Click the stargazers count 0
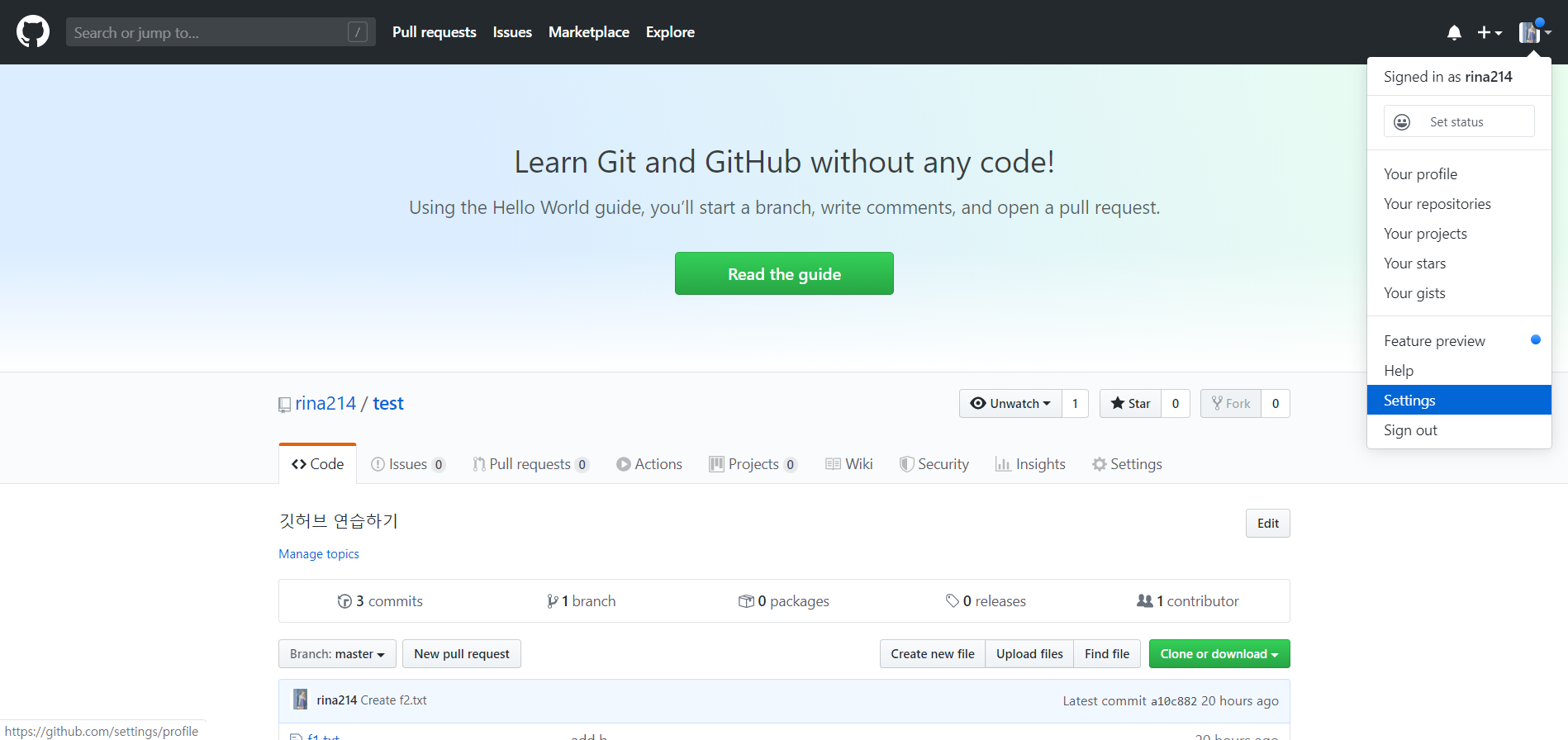The image size is (1568, 740). pos(1176,403)
